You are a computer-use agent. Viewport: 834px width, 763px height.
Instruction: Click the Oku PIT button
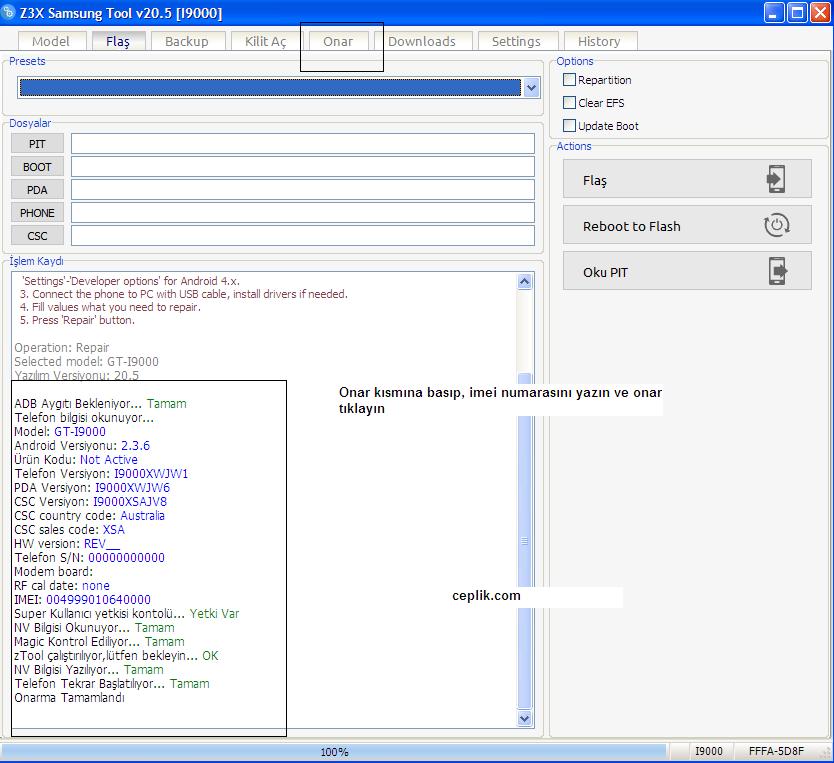(687, 271)
